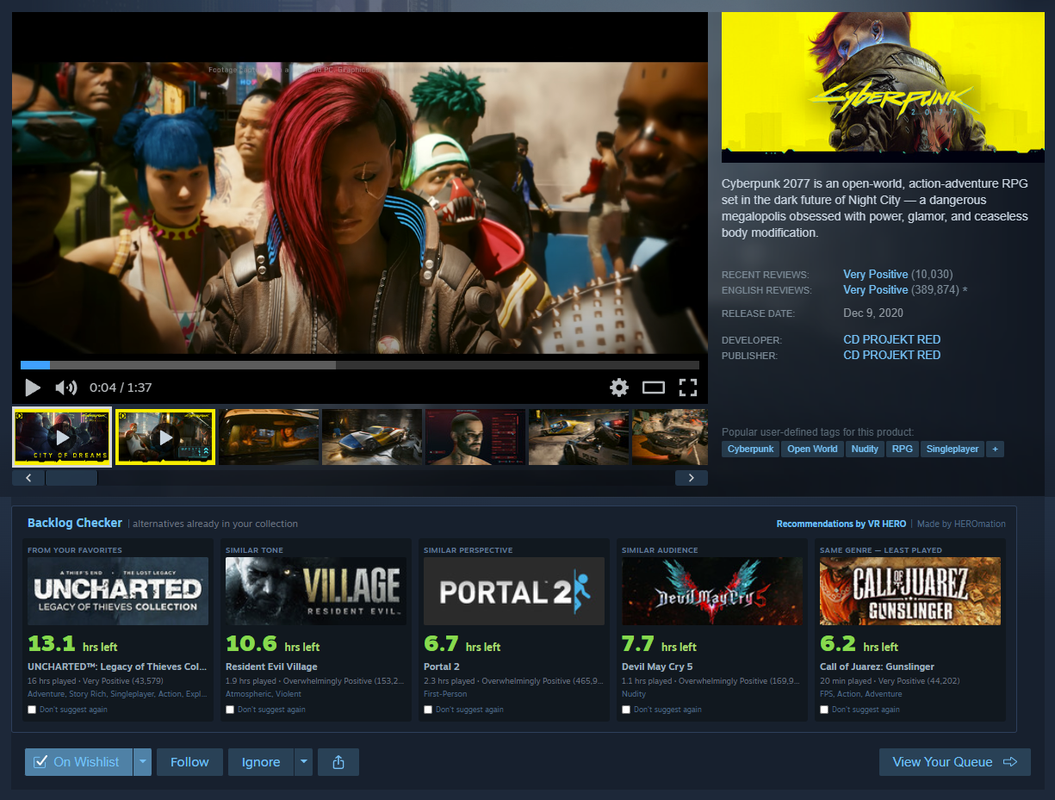Mute the video volume
1055x800 pixels.
coord(66,388)
